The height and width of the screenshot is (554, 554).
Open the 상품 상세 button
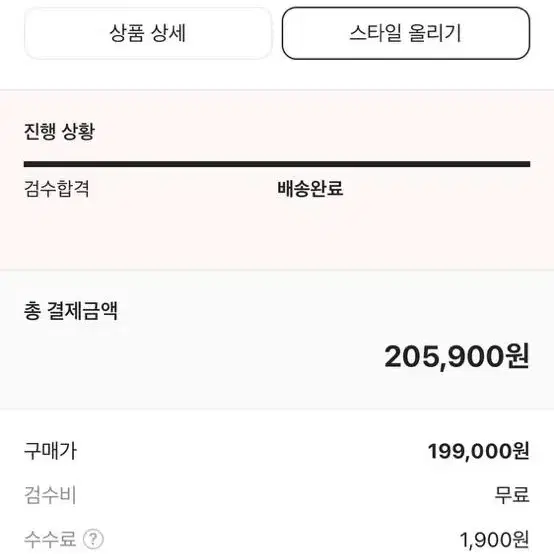point(148,33)
